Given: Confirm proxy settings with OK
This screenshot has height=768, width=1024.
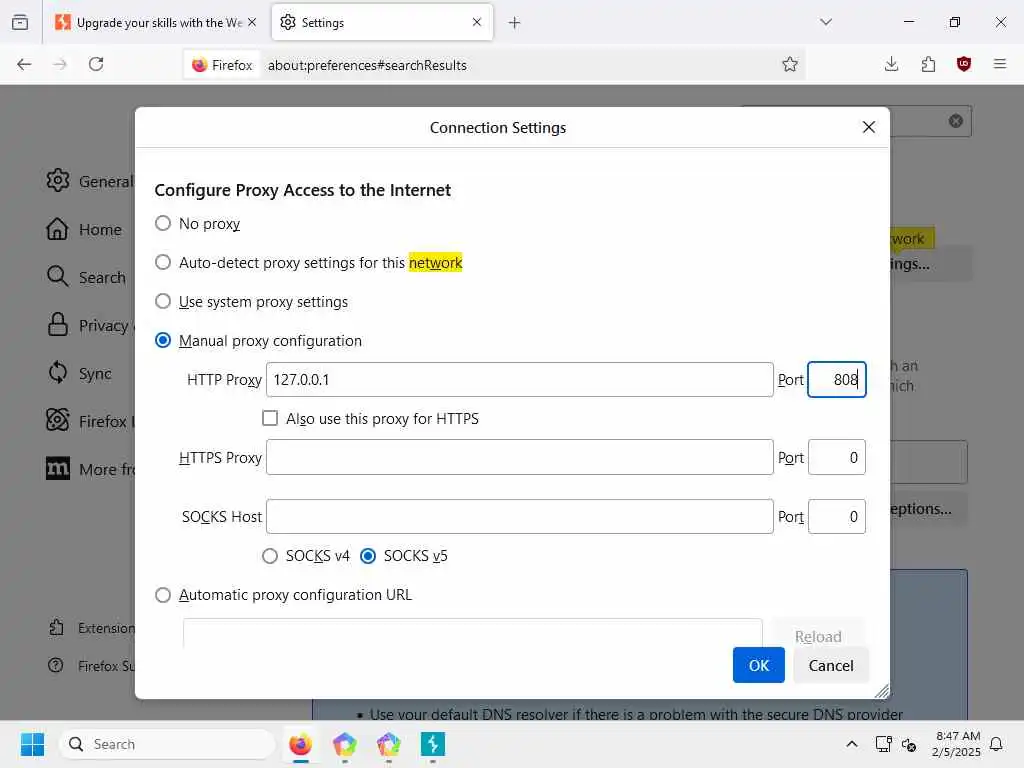Looking at the screenshot, I should 758,665.
